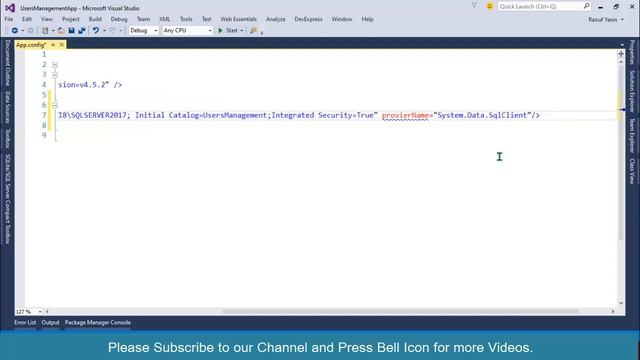Image resolution: width=640 pixels, height=360 pixels.
Task: Open the Project menu
Action: 71,19
